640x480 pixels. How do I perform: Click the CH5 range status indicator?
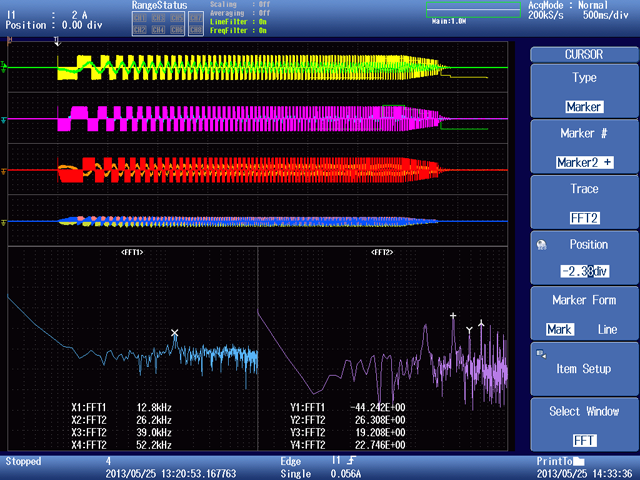(x=177, y=18)
